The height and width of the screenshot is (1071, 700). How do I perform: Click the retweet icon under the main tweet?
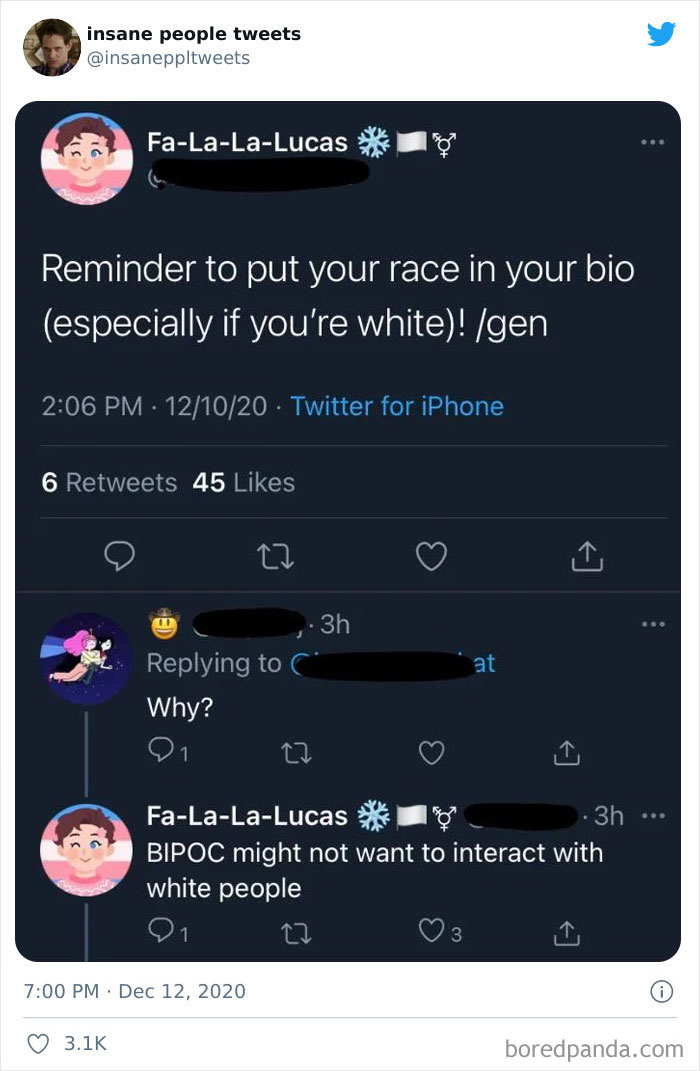[276, 556]
